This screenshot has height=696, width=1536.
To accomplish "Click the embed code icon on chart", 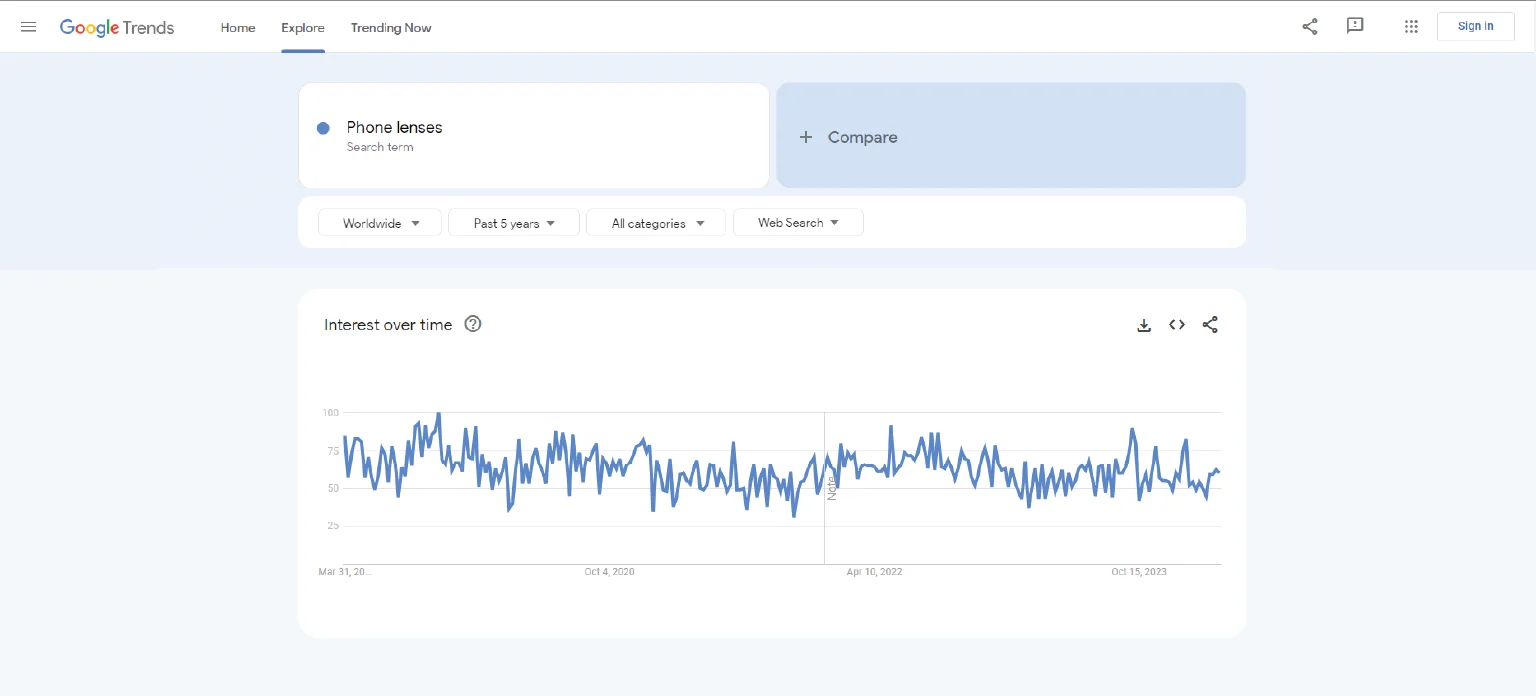I will [1177, 325].
